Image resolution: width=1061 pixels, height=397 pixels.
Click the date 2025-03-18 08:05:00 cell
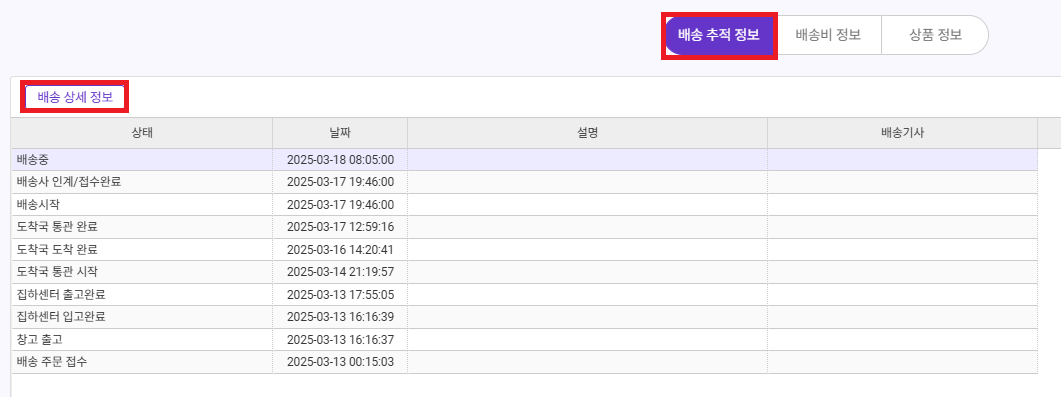[340, 160]
